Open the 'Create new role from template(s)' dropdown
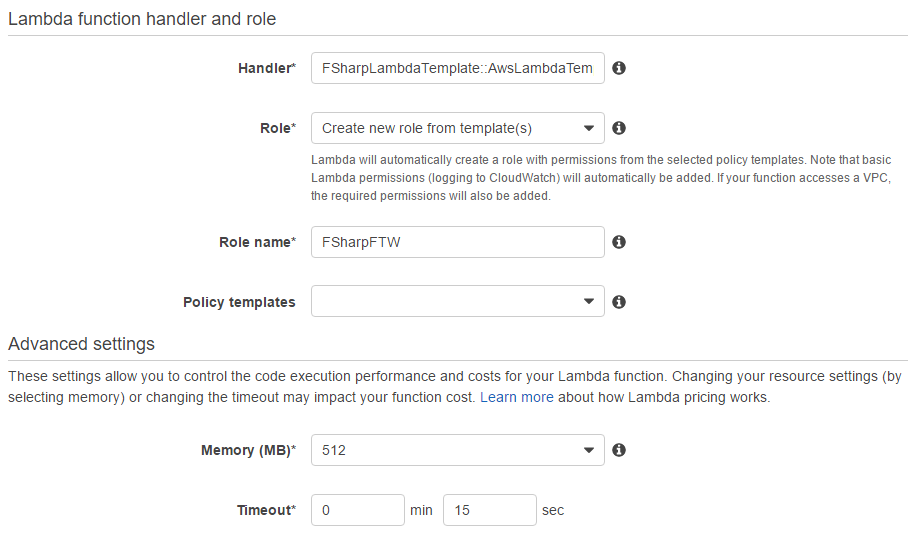The image size is (919, 547). 457,128
